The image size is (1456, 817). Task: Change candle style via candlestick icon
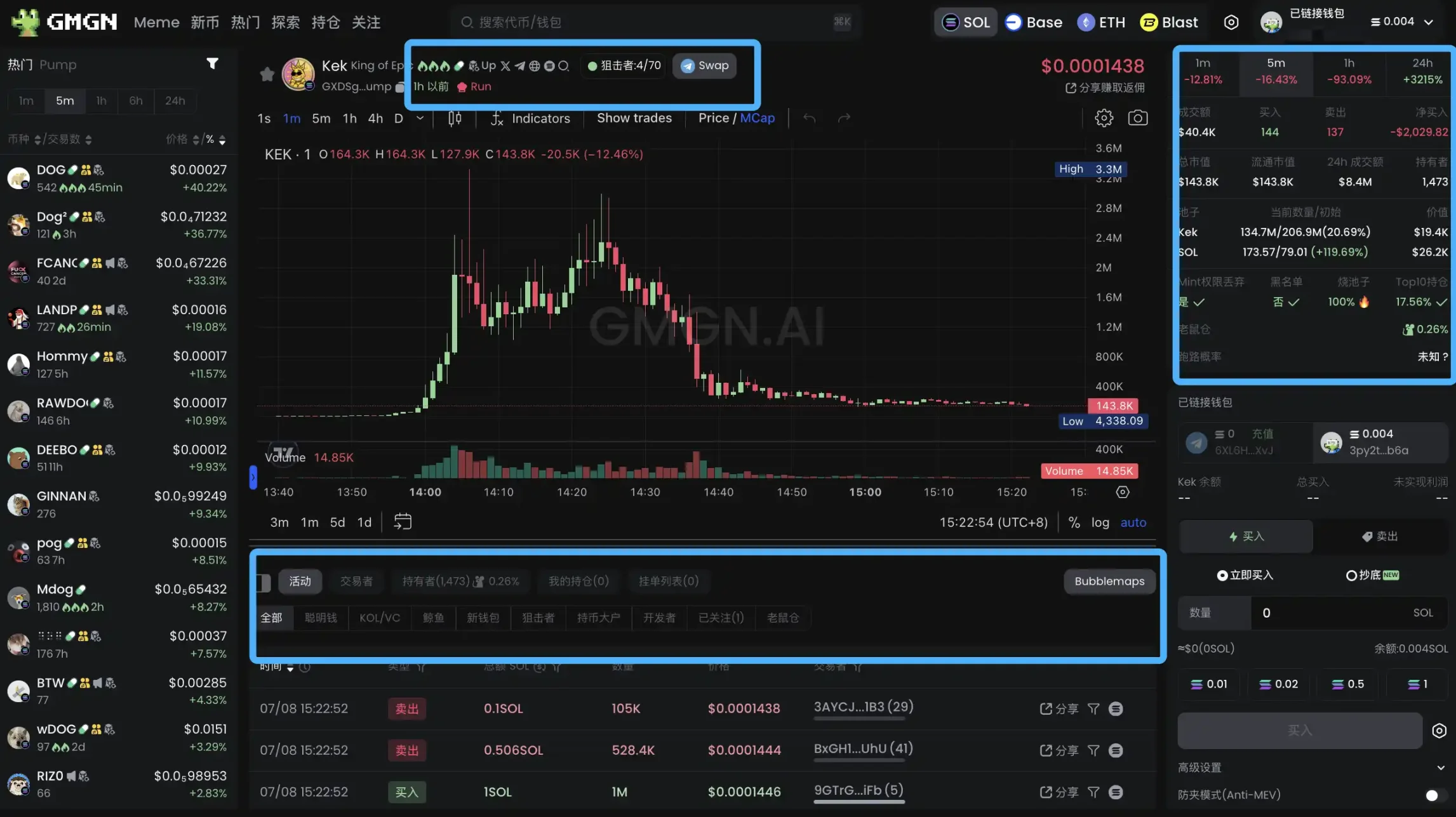pos(454,118)
